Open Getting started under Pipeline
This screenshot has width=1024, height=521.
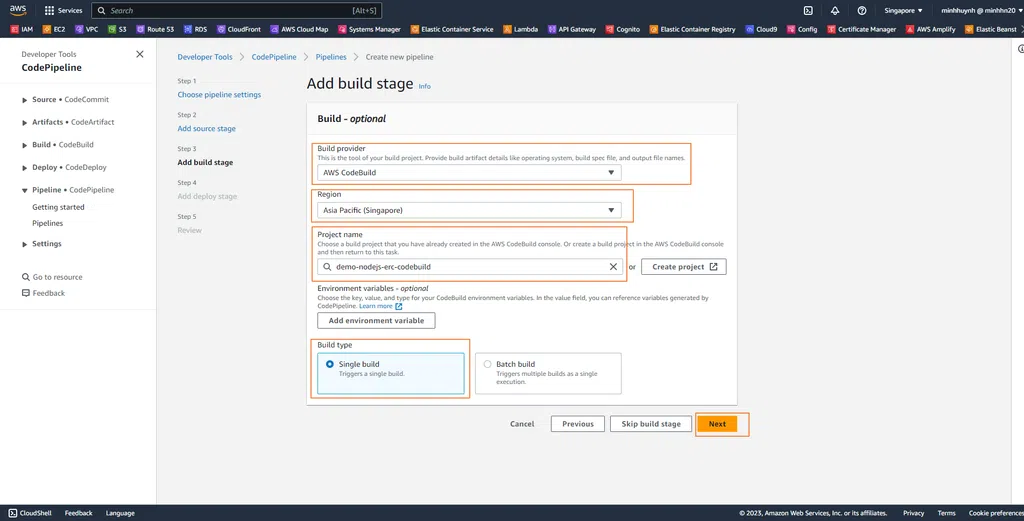(x=58, y=207)
